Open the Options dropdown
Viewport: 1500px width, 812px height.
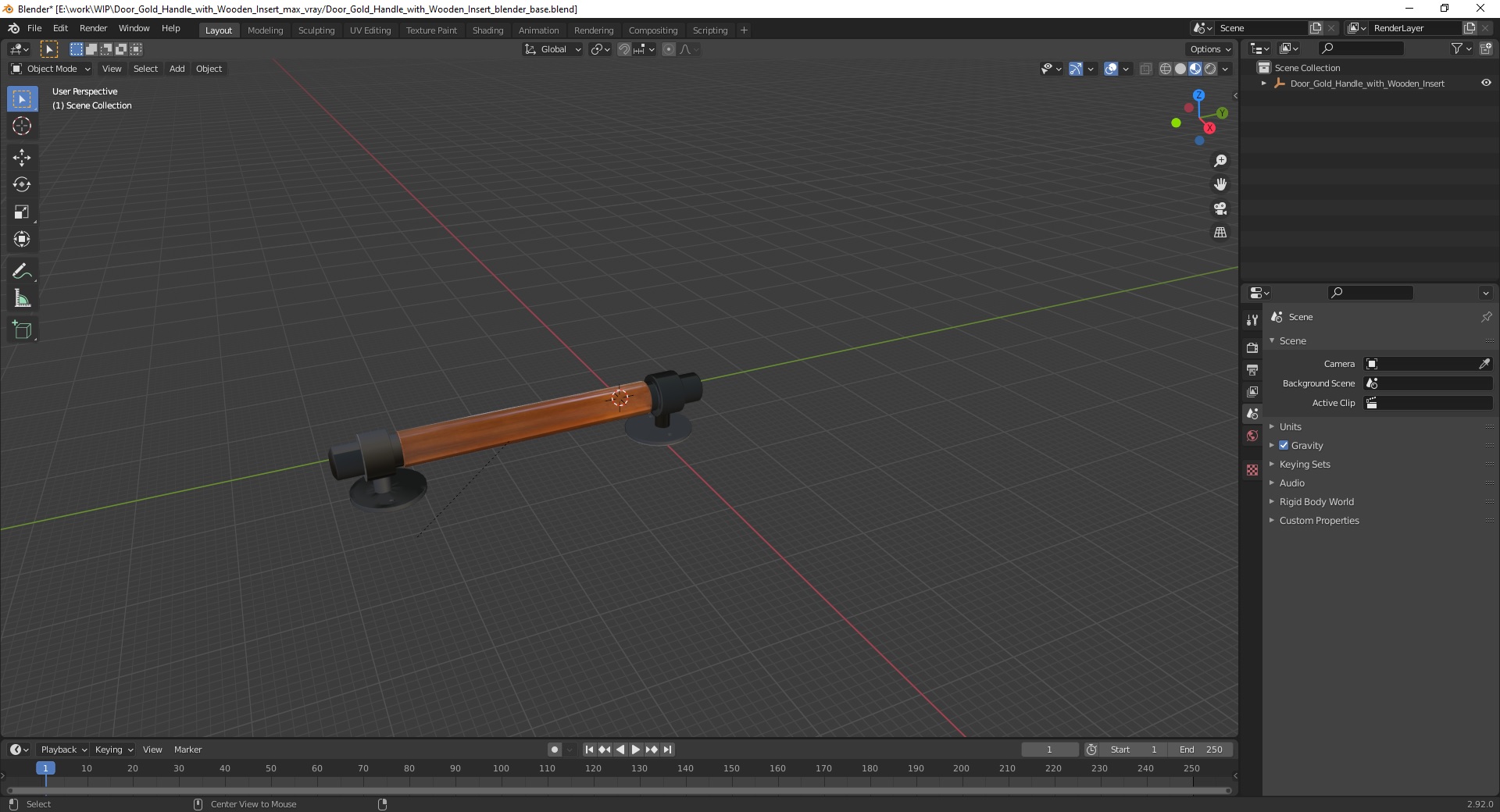tap(1209, 49)
